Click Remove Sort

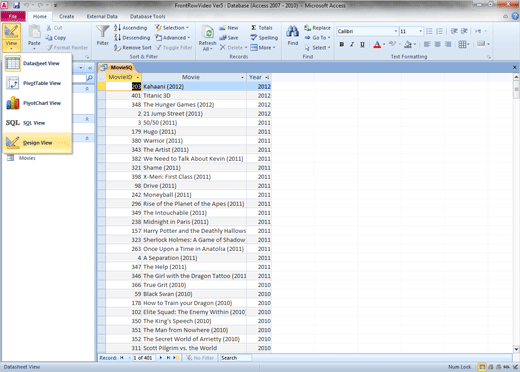coord(133,48)
